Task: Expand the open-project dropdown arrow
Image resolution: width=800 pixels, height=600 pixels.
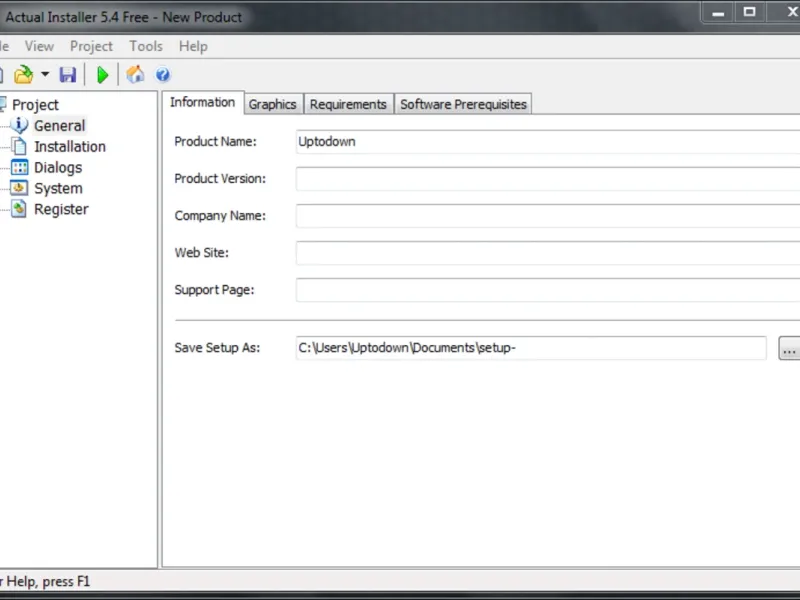Action: (x=45, y=74)
